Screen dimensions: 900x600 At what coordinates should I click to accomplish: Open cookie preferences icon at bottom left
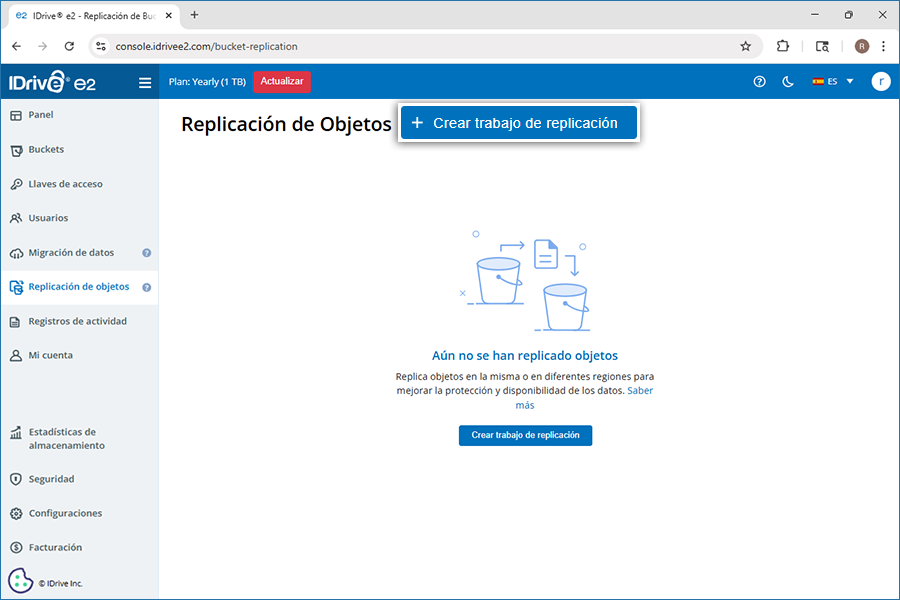point(21,580)
